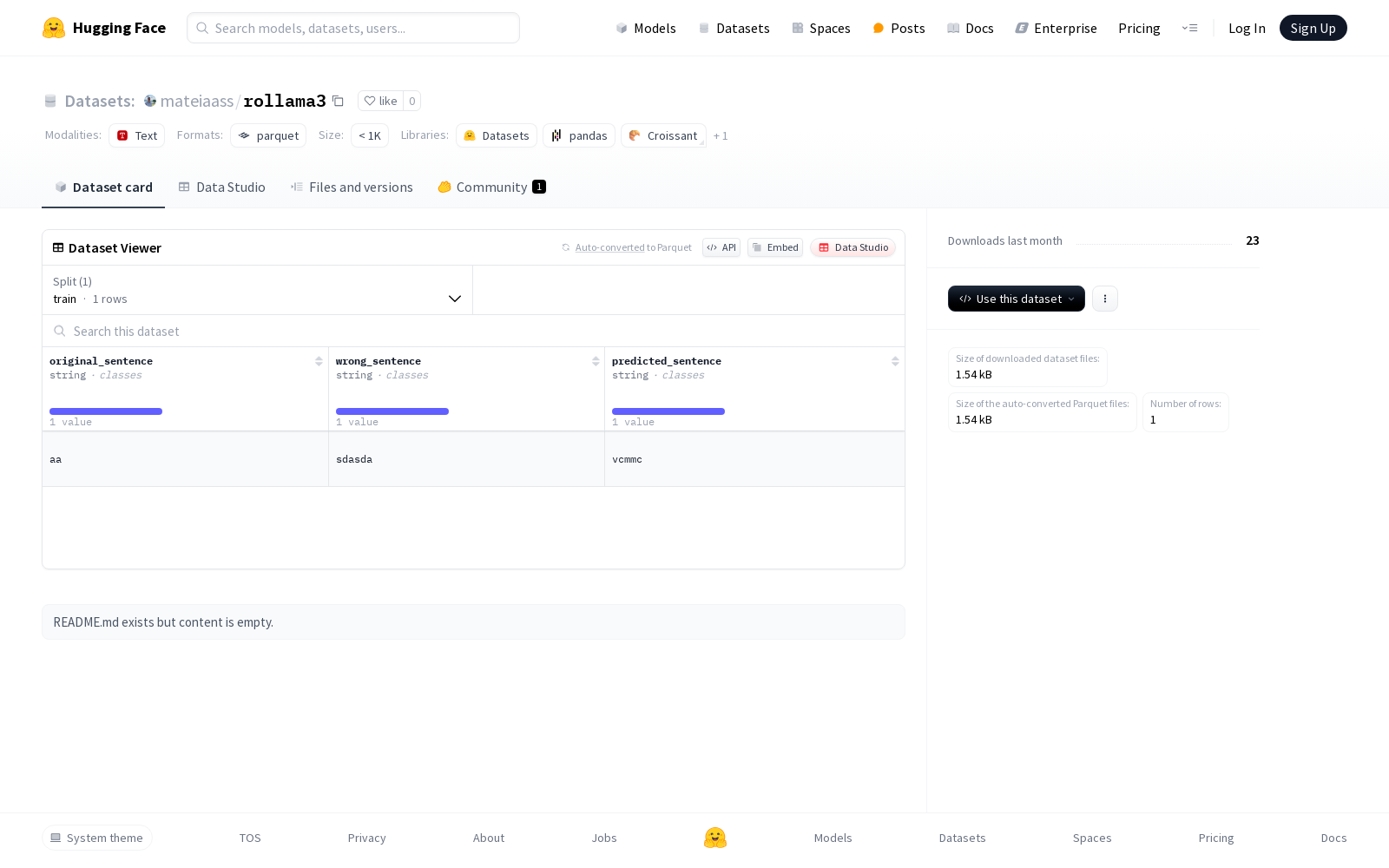
Task: Sort the wrong_sentence column
Action: tap(596, 361)
